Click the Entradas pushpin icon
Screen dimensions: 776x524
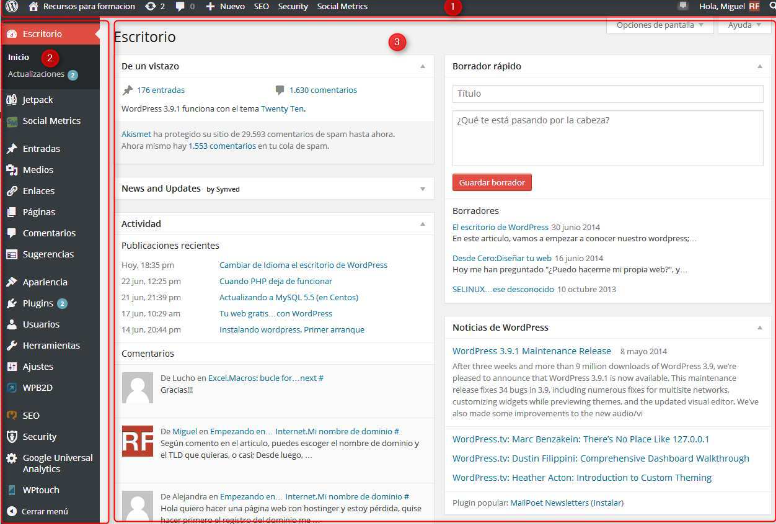(x=11, y=148)
